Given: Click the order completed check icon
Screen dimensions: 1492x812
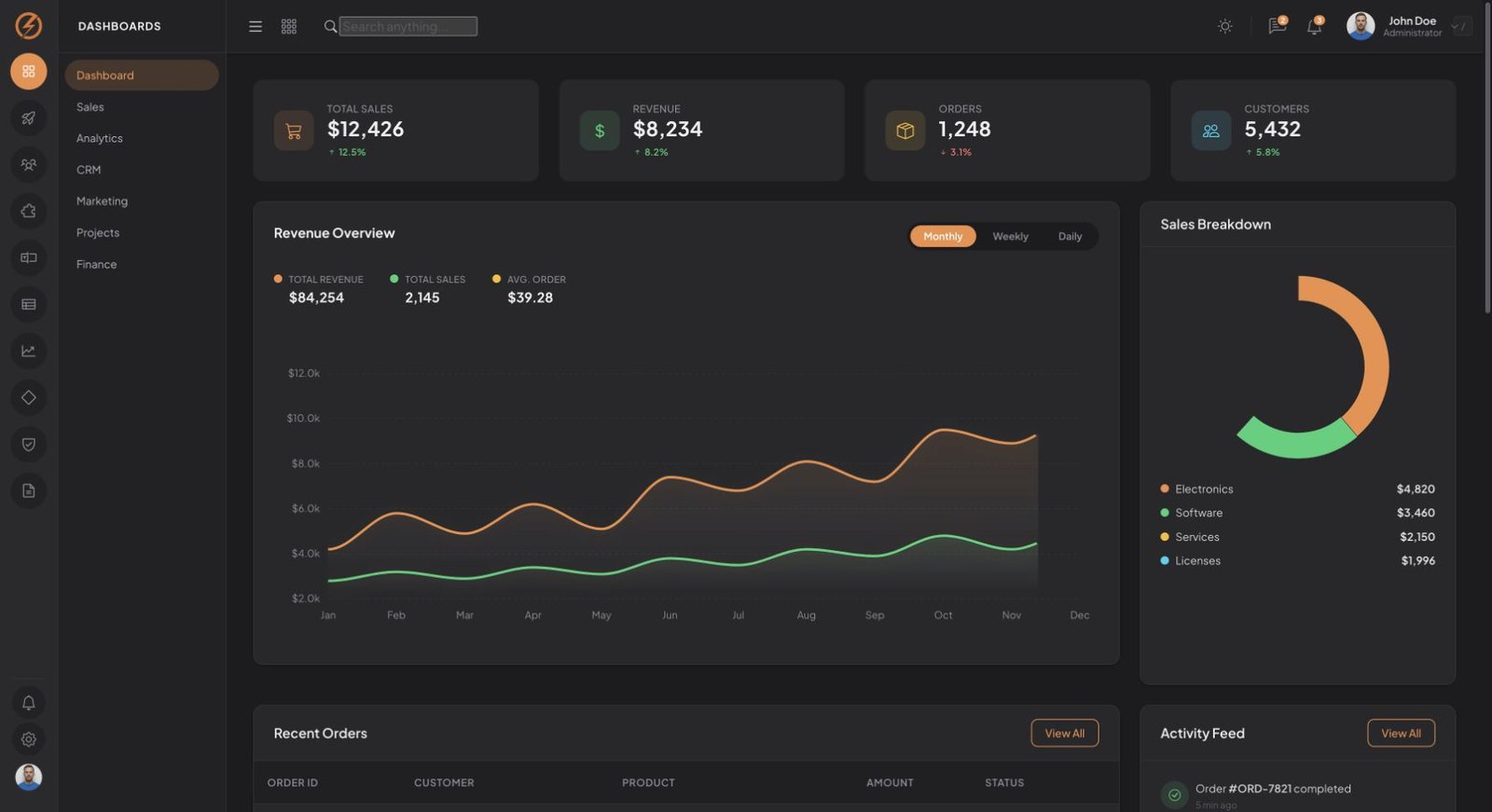Looking at the screenshot, I should pyautogui.click(x=1175, y=795).
